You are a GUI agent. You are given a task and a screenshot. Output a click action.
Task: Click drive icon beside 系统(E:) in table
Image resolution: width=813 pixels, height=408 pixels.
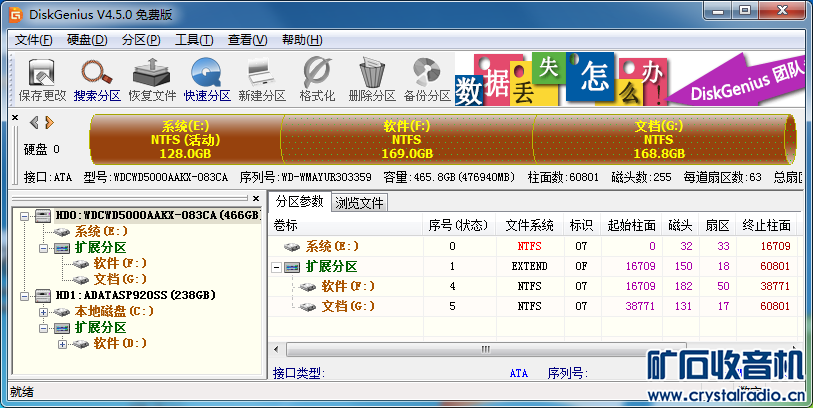click(x=293, y=247)
